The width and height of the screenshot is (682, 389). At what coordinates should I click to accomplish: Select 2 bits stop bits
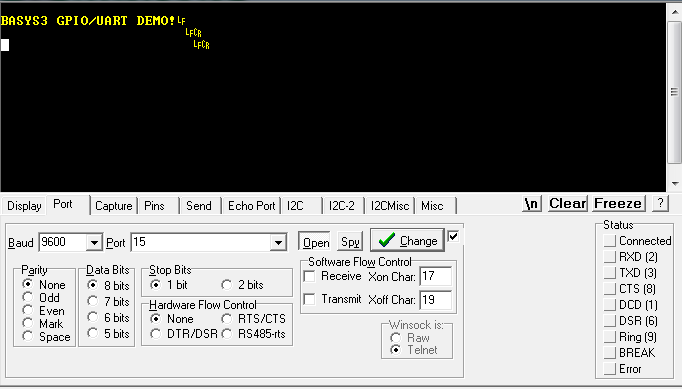point(242,285)
